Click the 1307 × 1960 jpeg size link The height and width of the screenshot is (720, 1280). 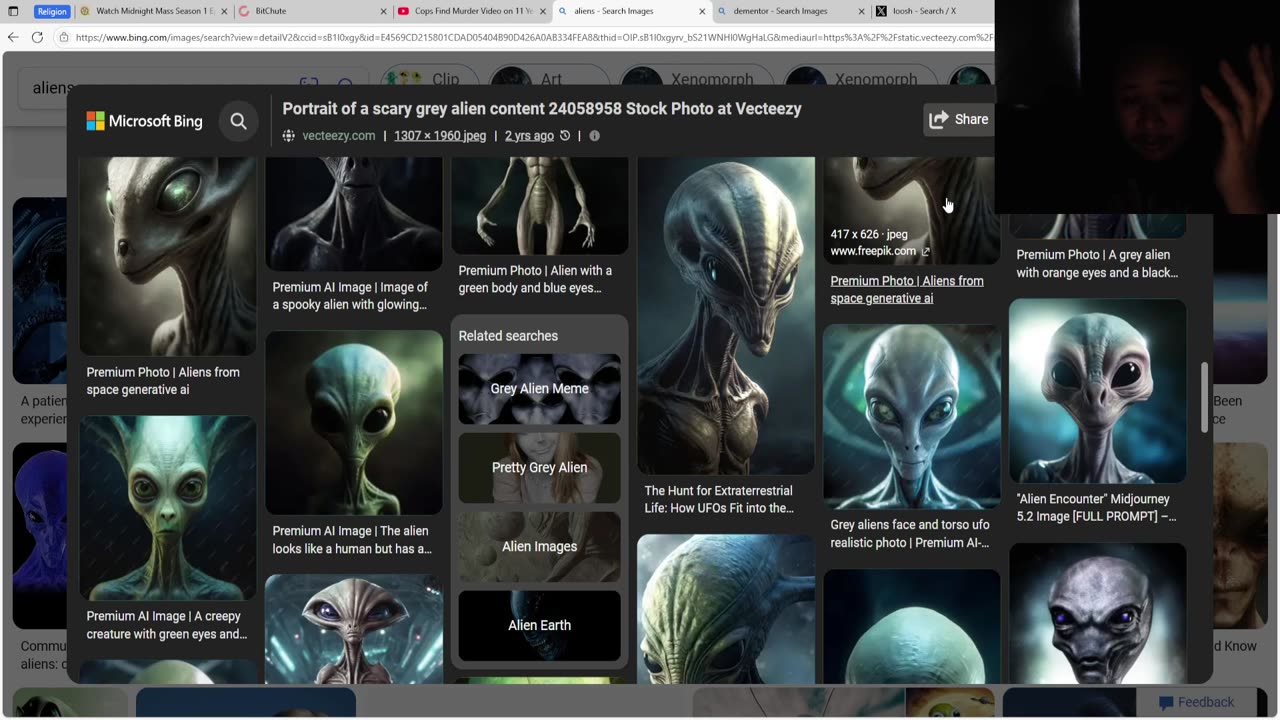(x=440, y=136)
